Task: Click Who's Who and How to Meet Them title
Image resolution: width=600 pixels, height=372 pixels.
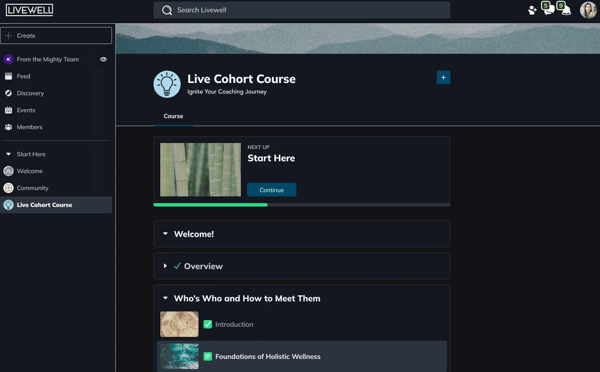Action: pos(247,299)
